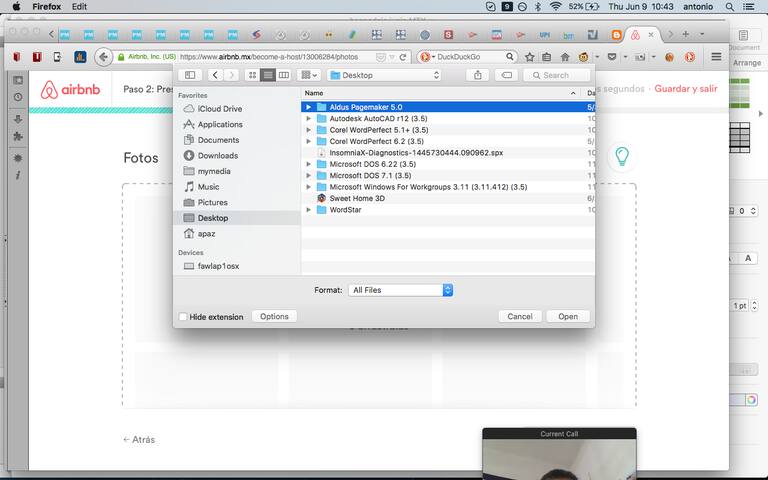The width and height of the screenshot is (768, 480).
Task: Click the Atrás back link
Action: tap(139, 440)
